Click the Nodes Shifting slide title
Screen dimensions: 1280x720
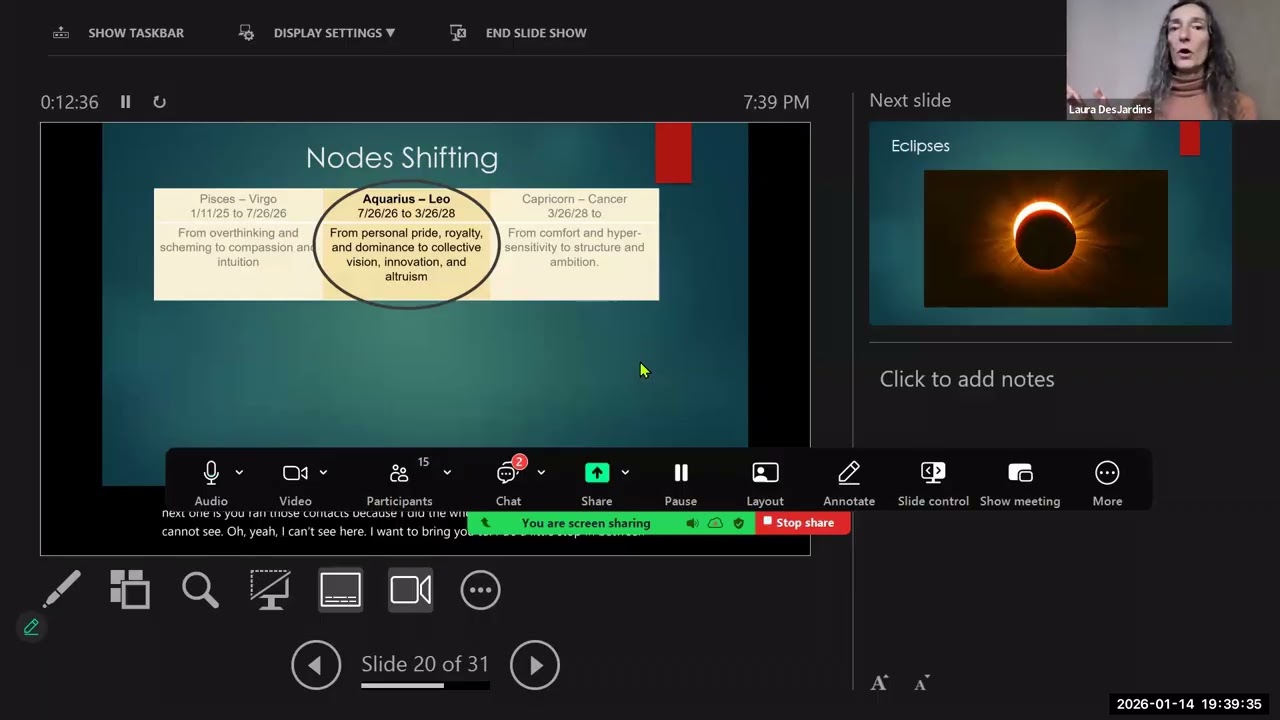402,158
